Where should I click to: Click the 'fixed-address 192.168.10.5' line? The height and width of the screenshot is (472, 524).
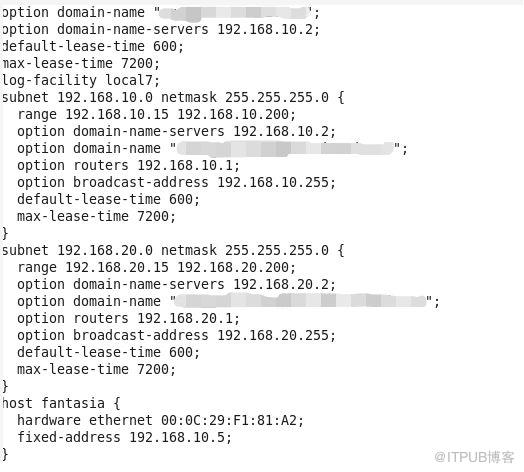(x=124, y=438)
